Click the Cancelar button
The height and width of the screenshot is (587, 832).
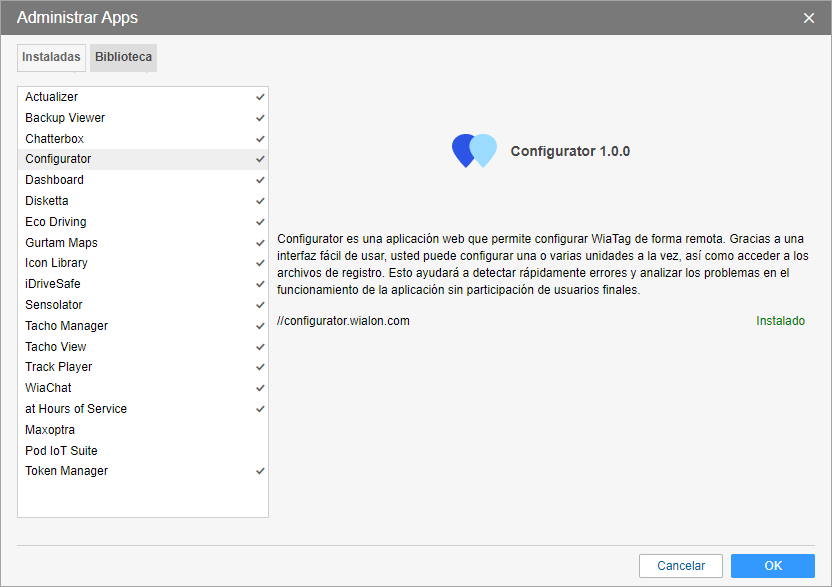(x=681, y=566)
